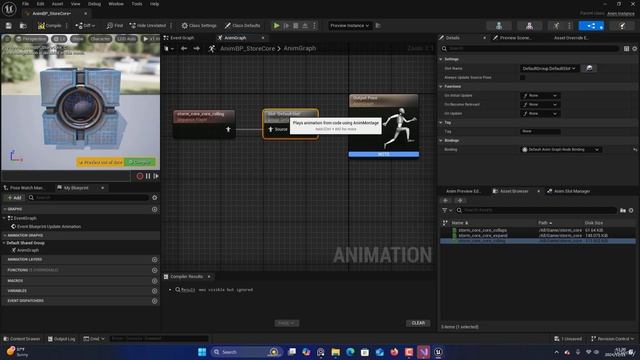The height and width of the screenshot is (360, 640).
Task: Click the red Record button under viewport
Action: tap(140, 176)
